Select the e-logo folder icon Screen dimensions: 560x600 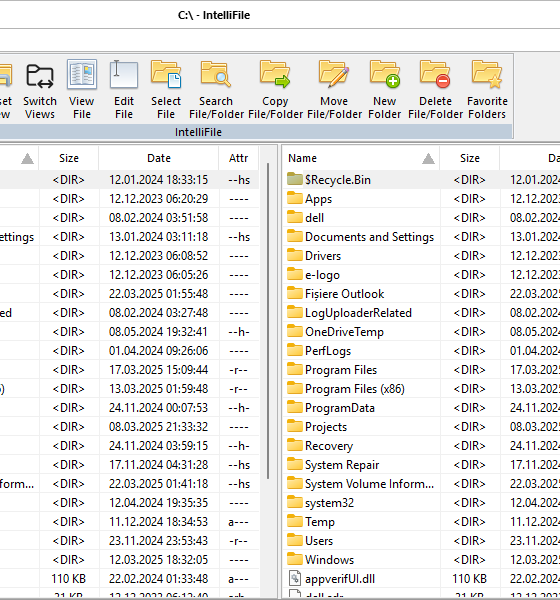295,274
